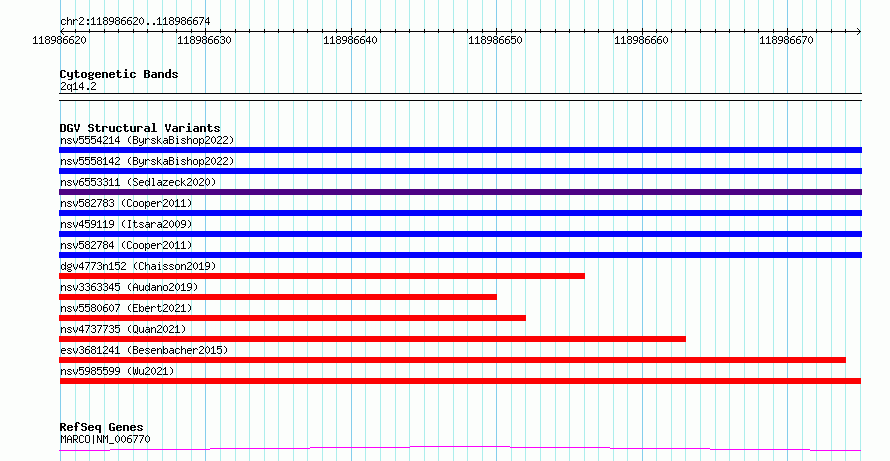This screenshot has height=461, width=890.
Task: Click the dgv4773n152 (Chaisson2019) label
Action: 138,266
